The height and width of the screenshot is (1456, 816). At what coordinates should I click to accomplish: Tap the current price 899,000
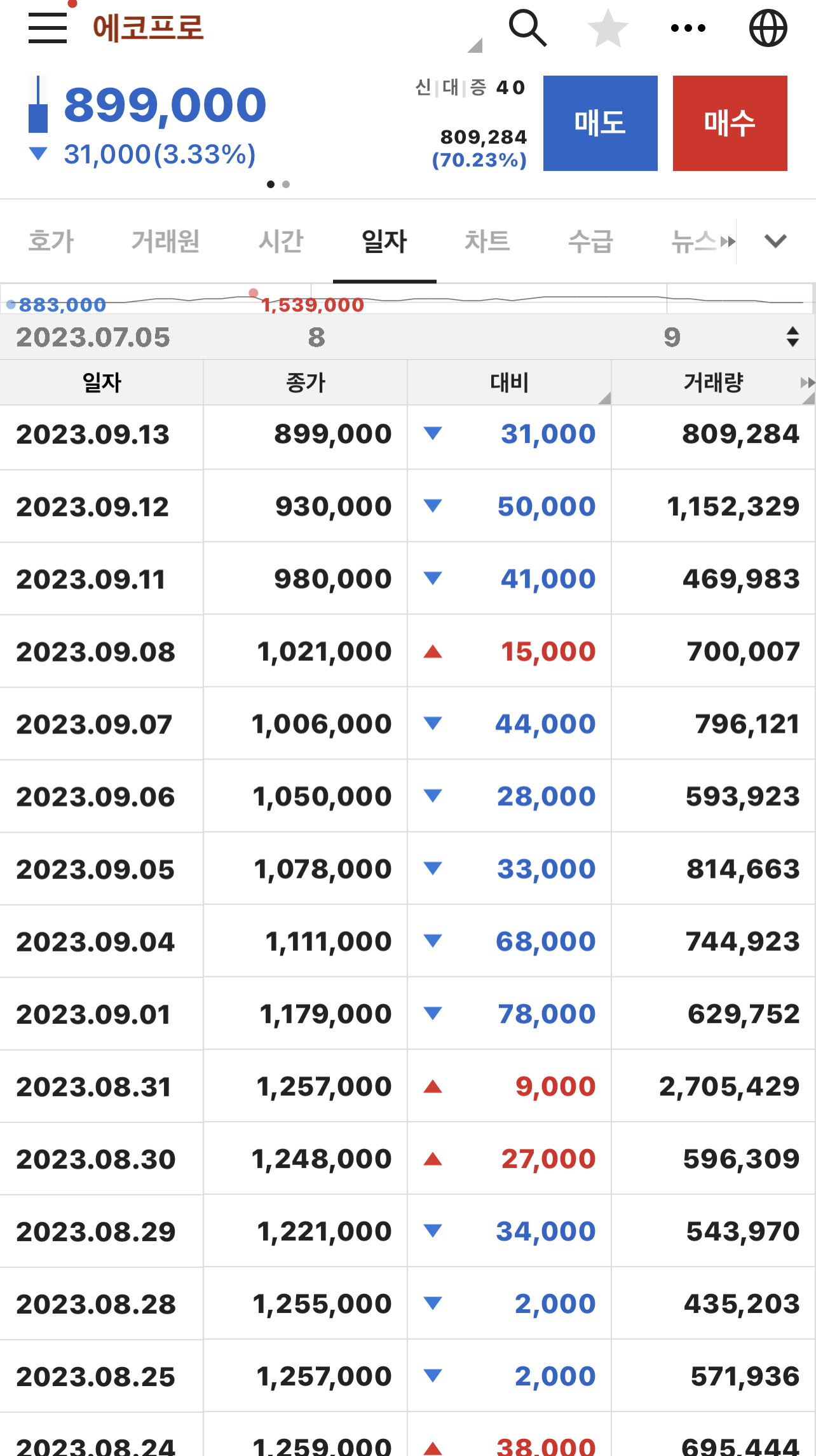tap(165, 105)
